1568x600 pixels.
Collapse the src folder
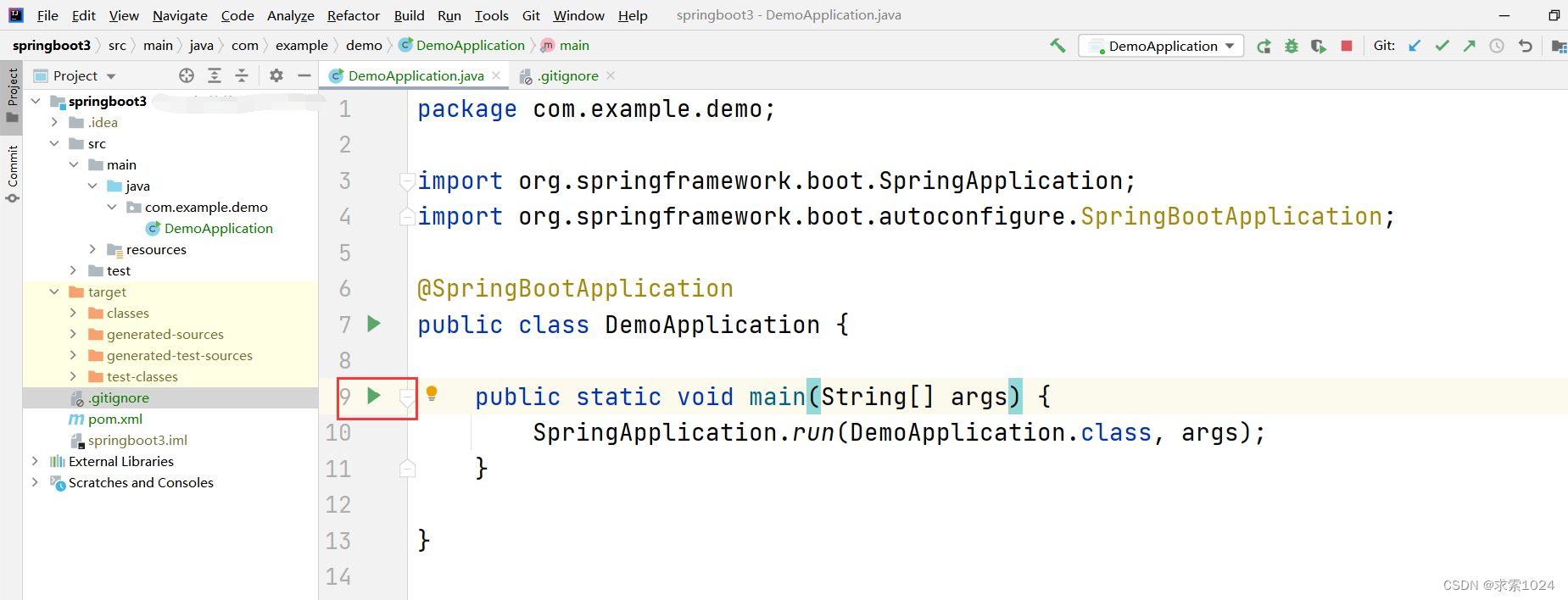point(54,143)
